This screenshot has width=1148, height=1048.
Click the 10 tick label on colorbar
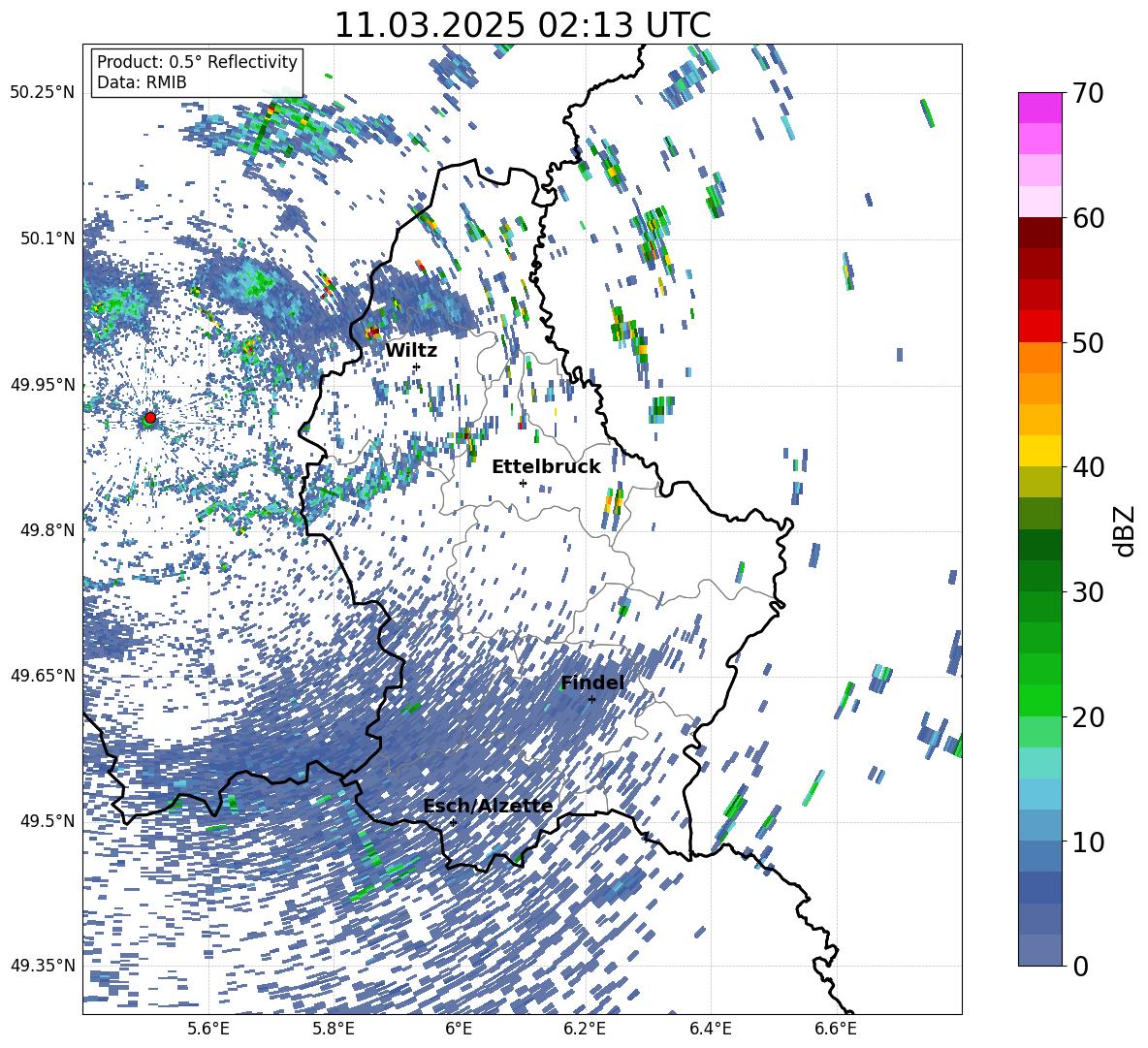coord(1089,842)
